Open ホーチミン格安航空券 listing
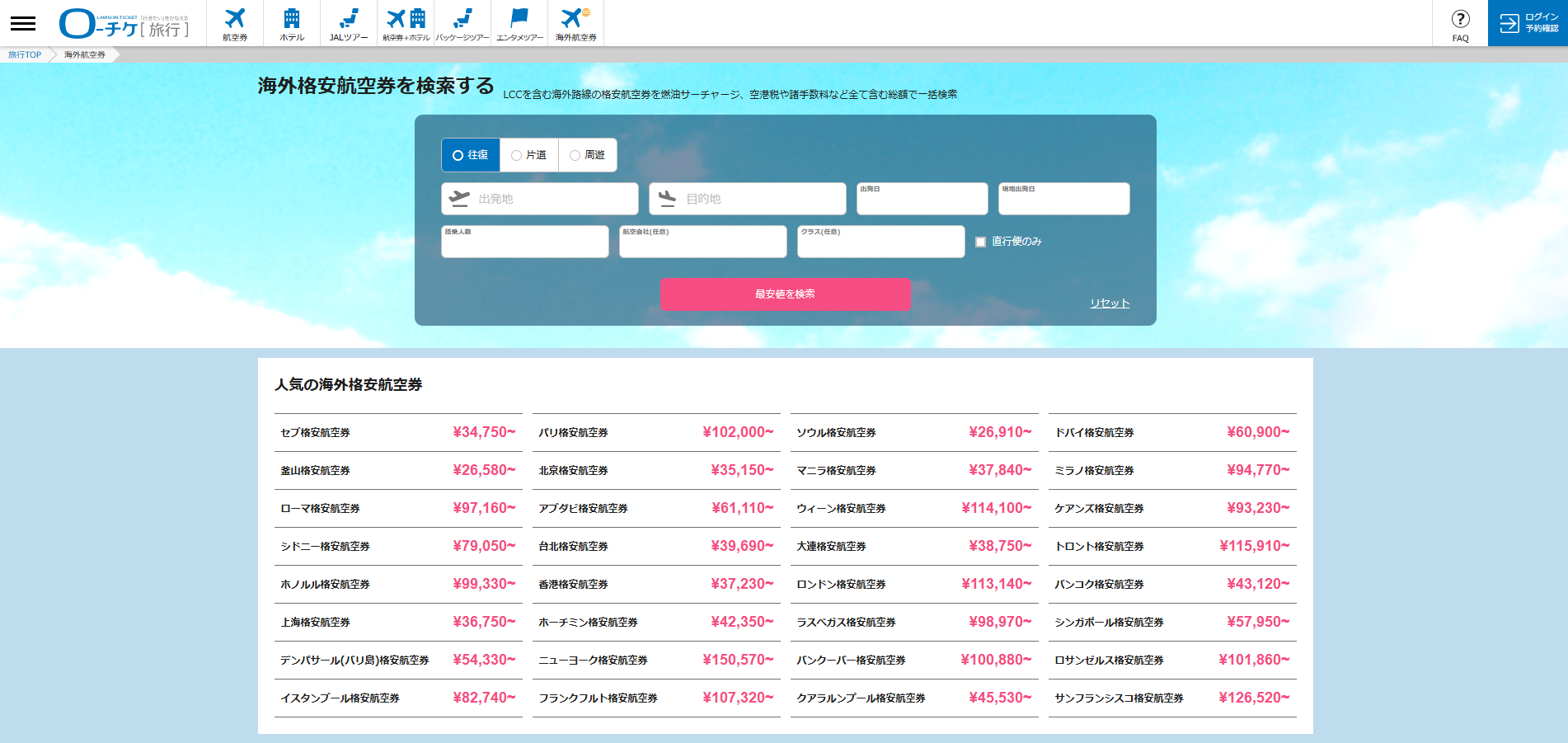Image resolution: width=1568 pixels, height=743 pixels. (x=656, y=622)
